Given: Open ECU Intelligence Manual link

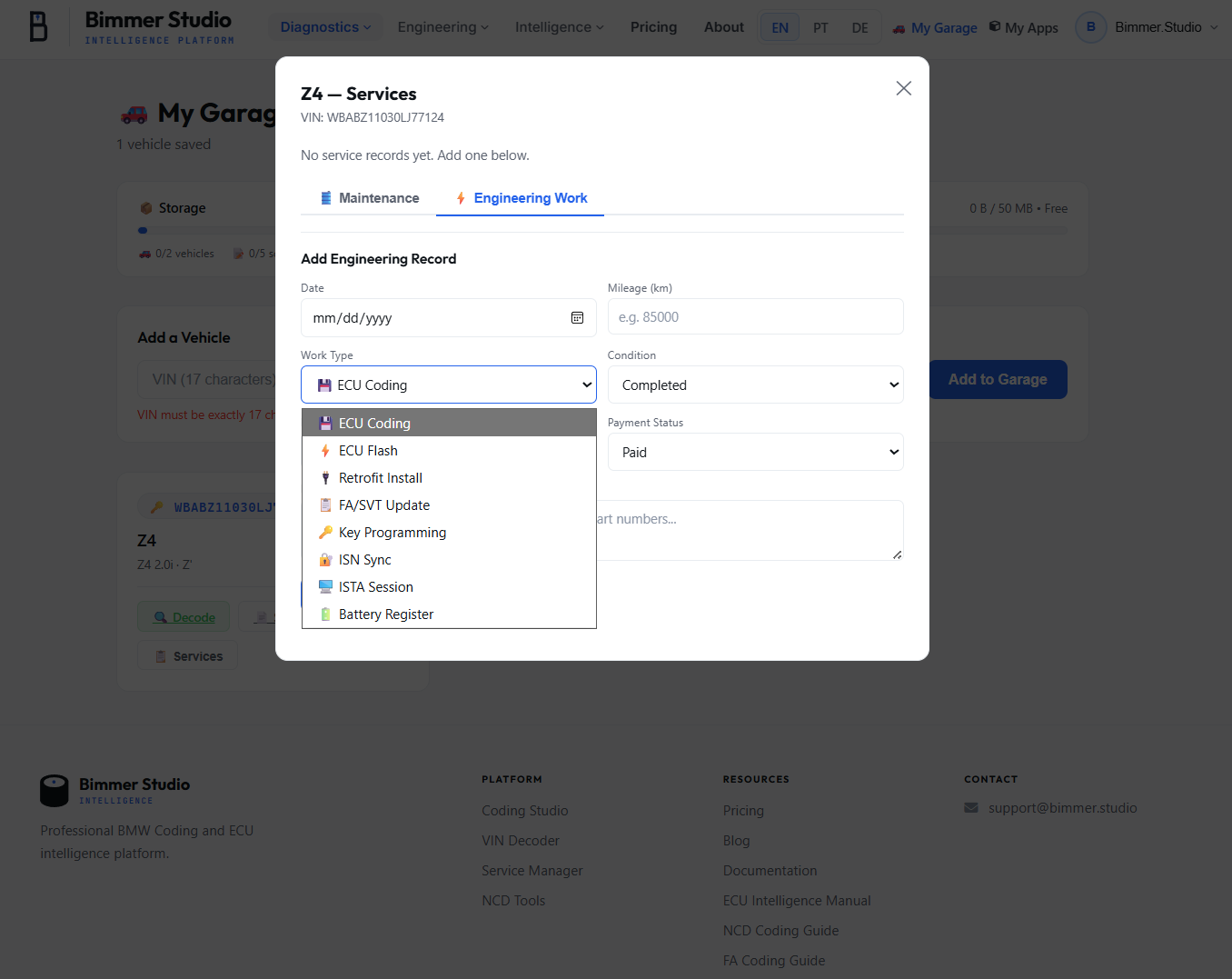Looking at the screenshot, I should [797, 901].
